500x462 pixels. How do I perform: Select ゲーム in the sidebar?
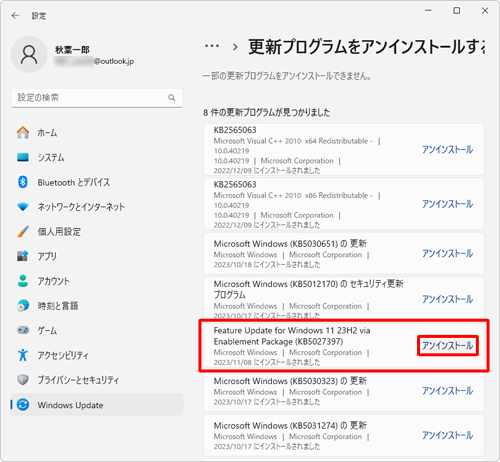coord(97,330)
